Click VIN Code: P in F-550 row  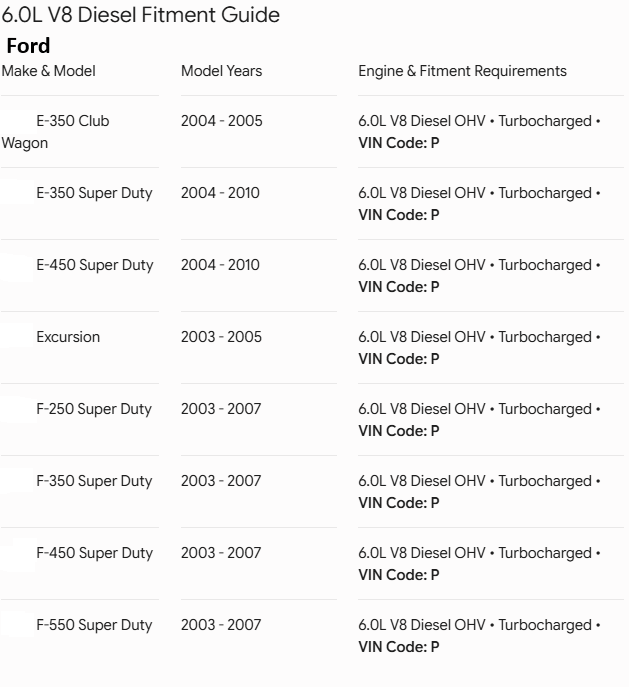399,647
